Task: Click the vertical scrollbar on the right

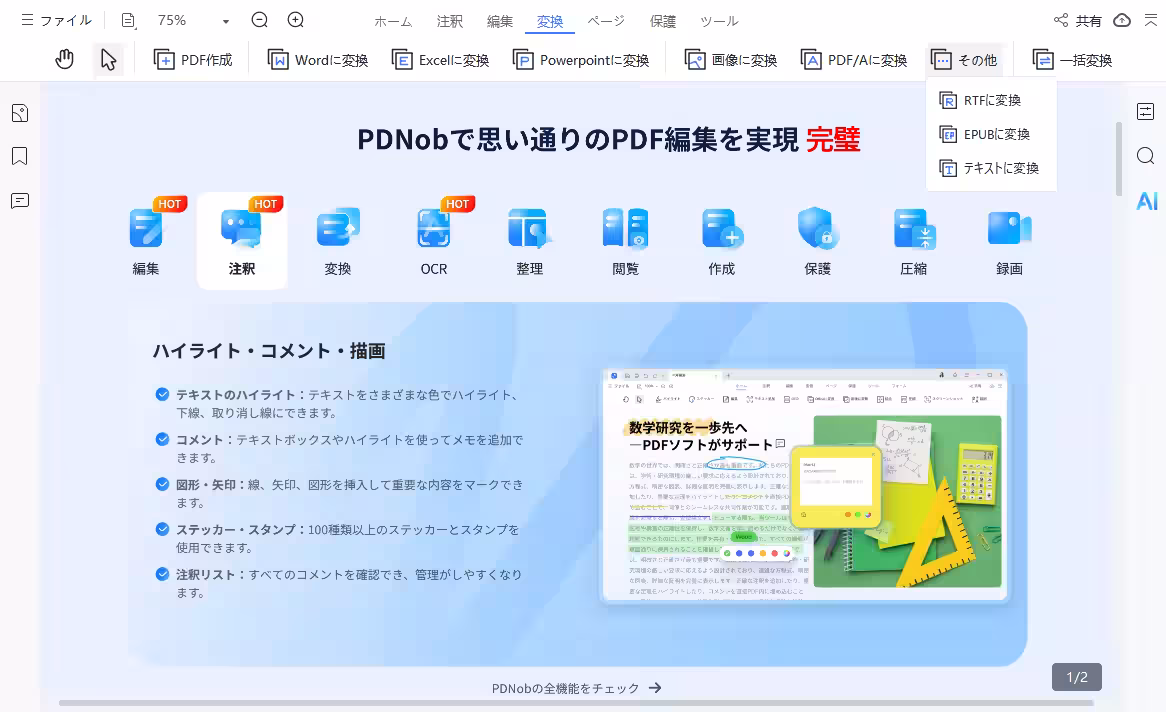Action: pyautogui.click(x=1119, y=158)
